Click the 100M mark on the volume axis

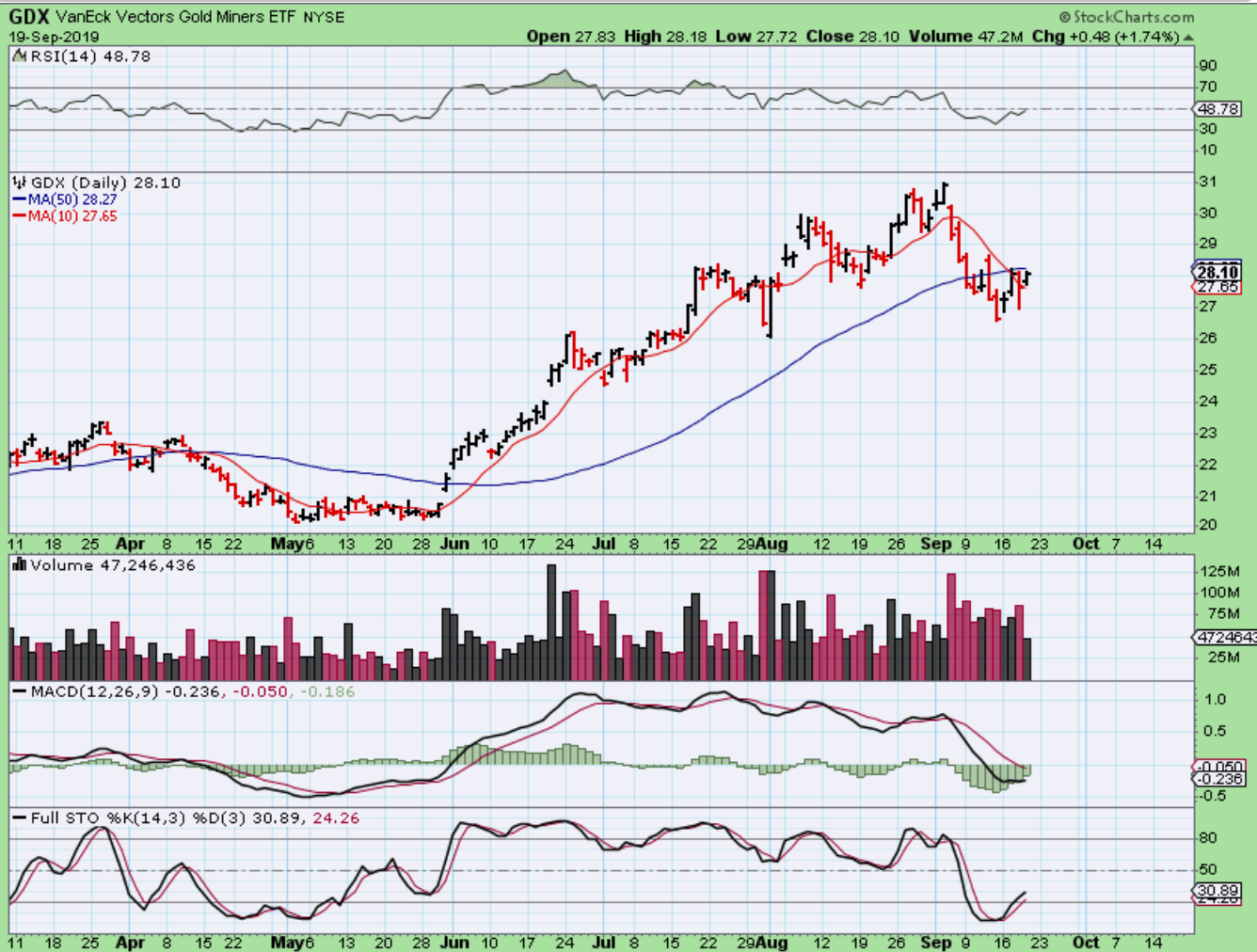tap(1219, 593)
